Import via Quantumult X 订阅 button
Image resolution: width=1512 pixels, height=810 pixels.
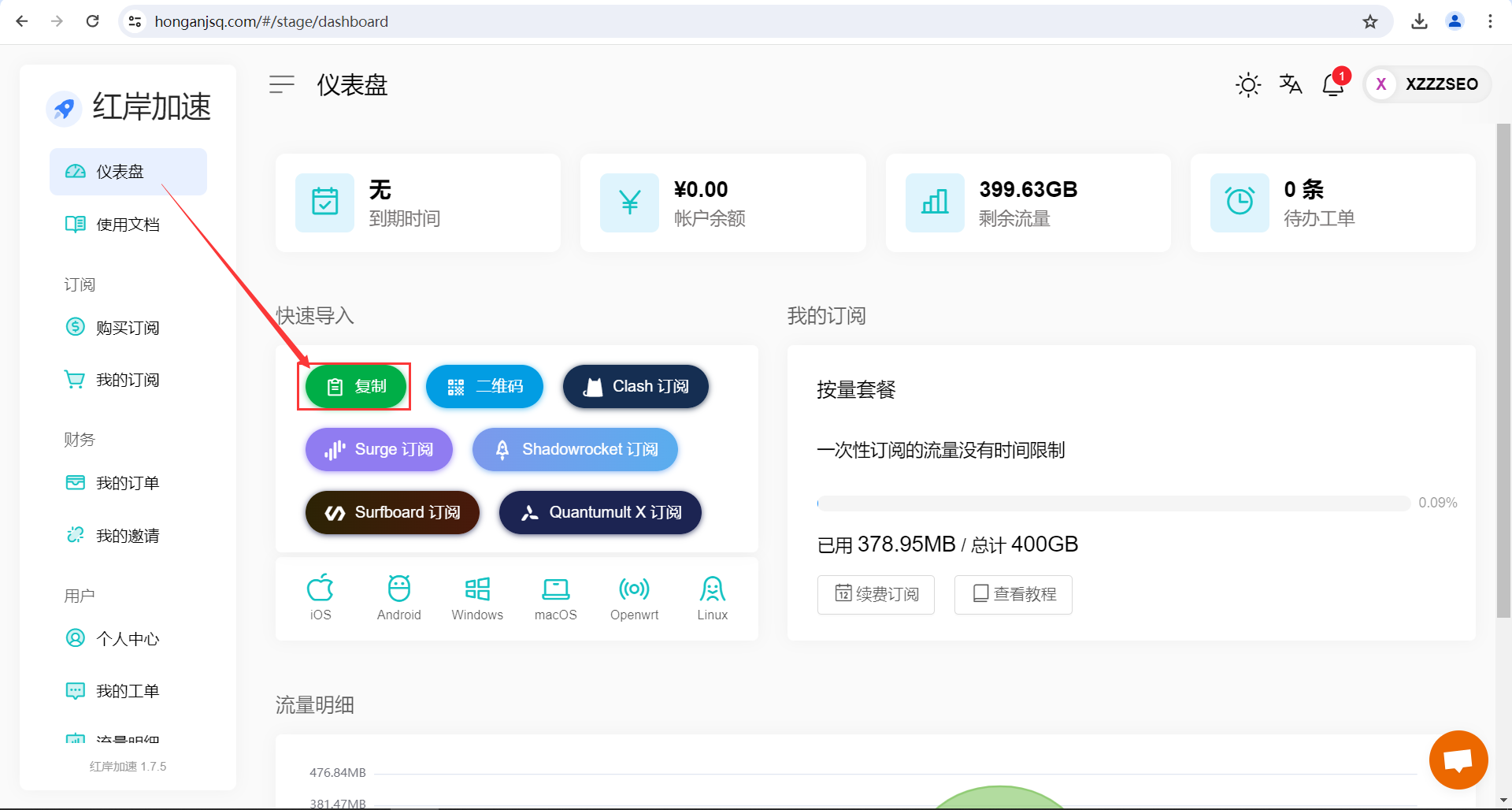600,512
